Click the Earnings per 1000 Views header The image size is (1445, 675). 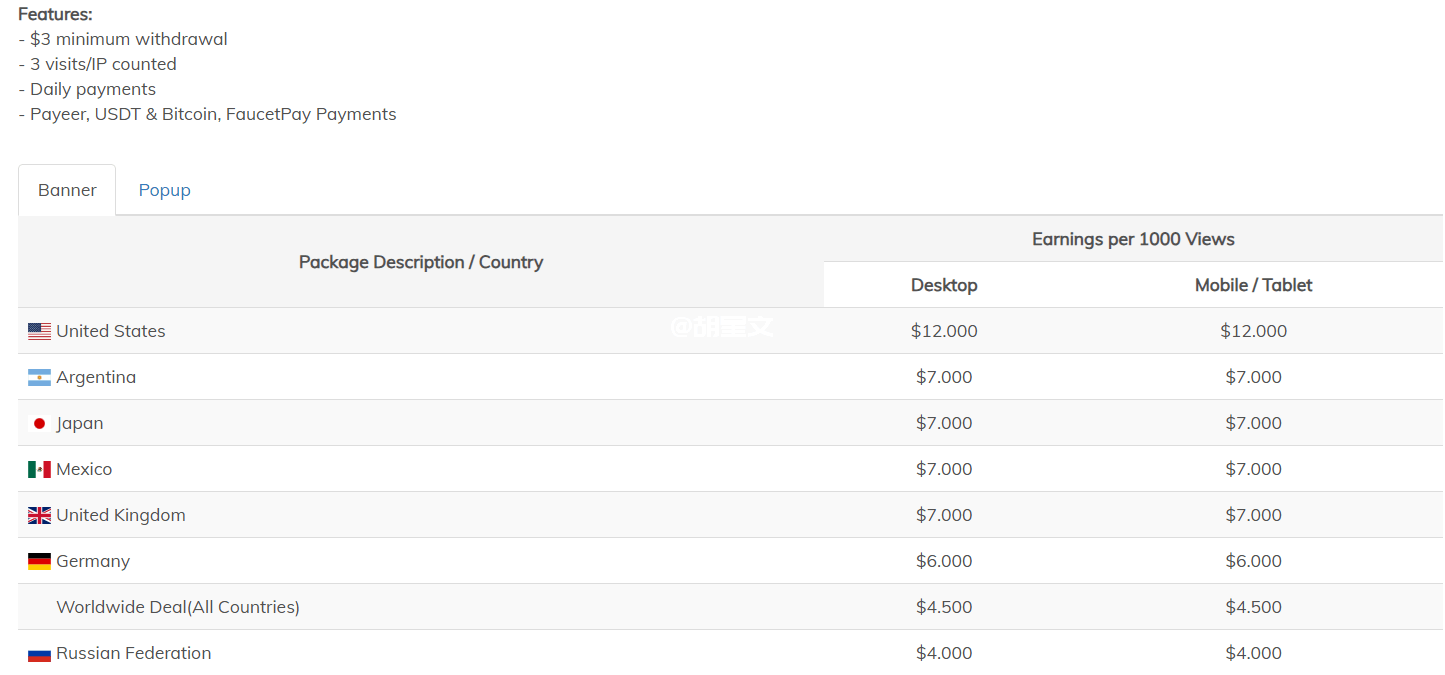pos(1133,239)
